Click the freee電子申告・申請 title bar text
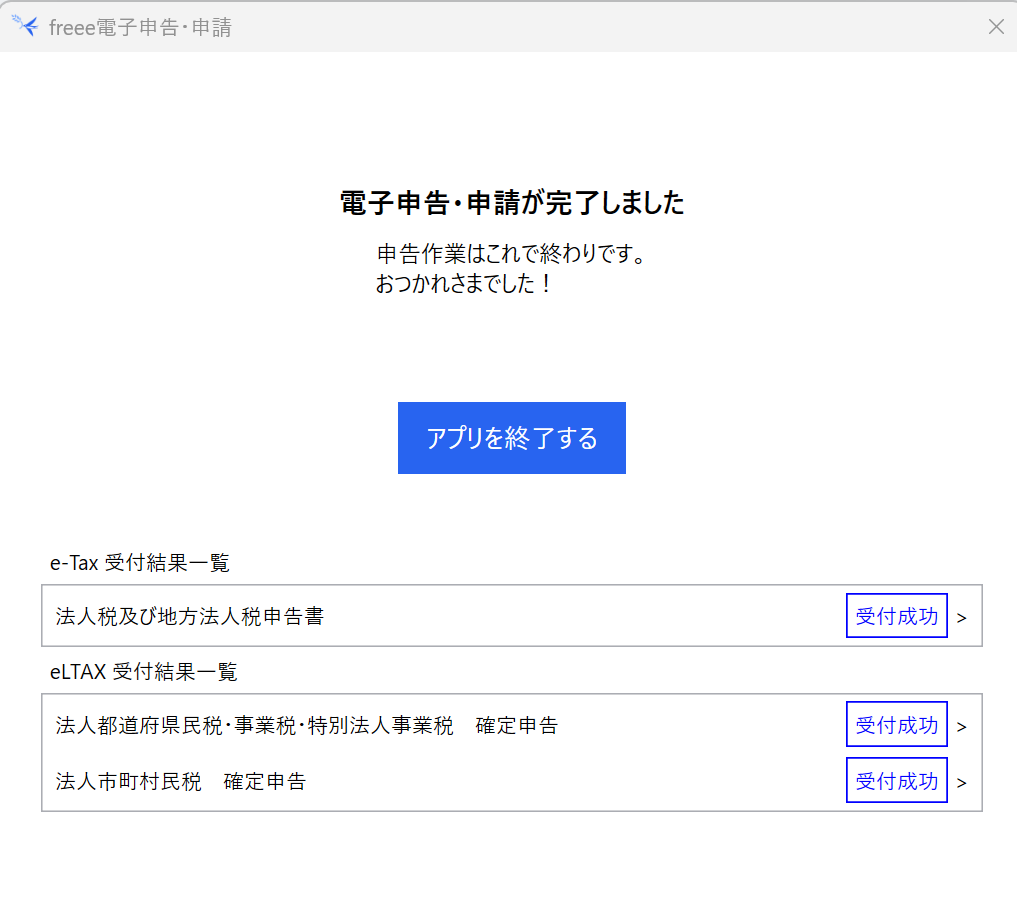 (x=140, y=27)
